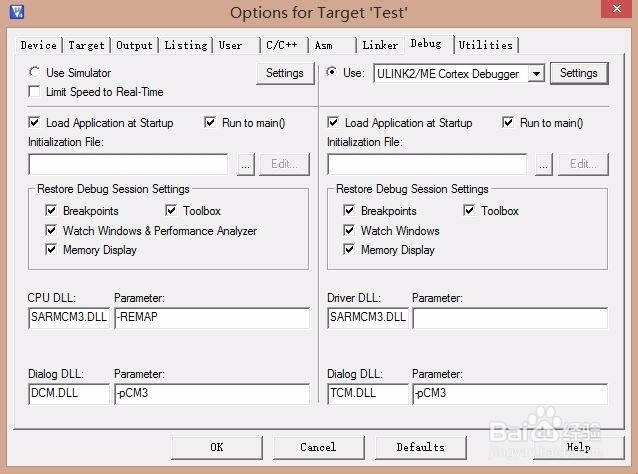This screenshot has height=474, width=638.
Task: Click the Driver DLL field SARMCM3.DLL
Action: pyautogui.click(x=367, y=317)
